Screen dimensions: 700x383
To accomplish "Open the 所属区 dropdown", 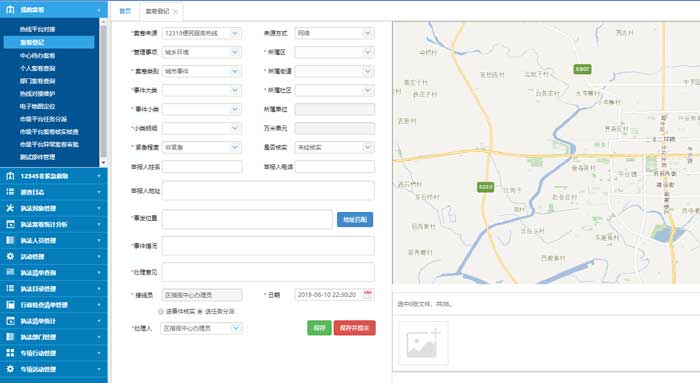I will (x=334, y=52).
